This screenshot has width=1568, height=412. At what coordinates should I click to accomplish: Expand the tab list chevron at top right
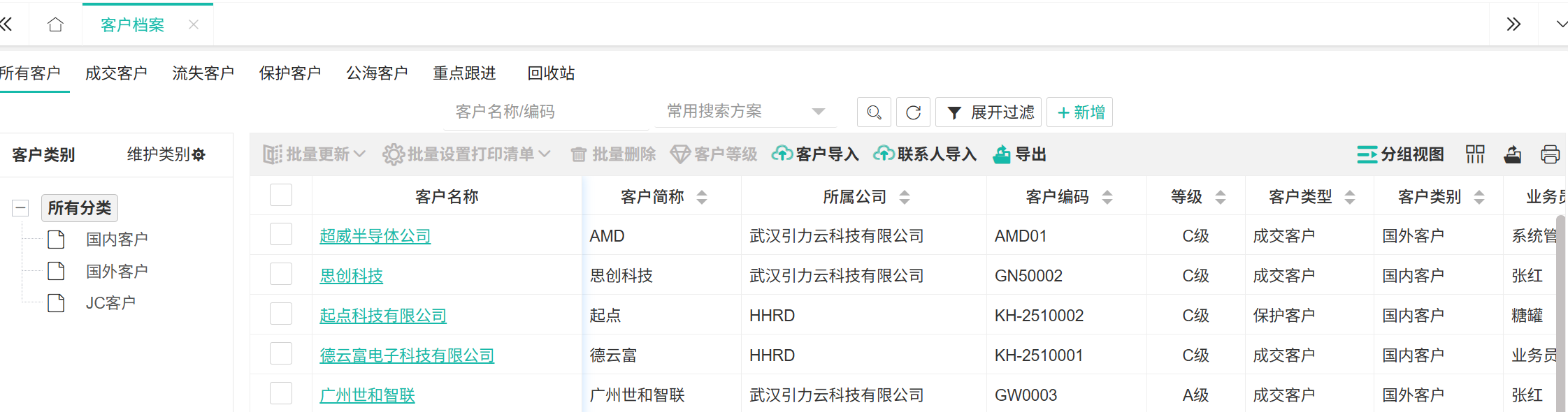pos(1560,24)
